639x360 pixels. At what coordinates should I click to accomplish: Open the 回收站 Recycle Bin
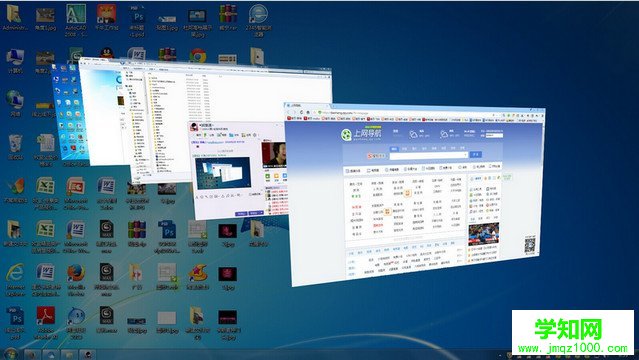click(15, 147)
